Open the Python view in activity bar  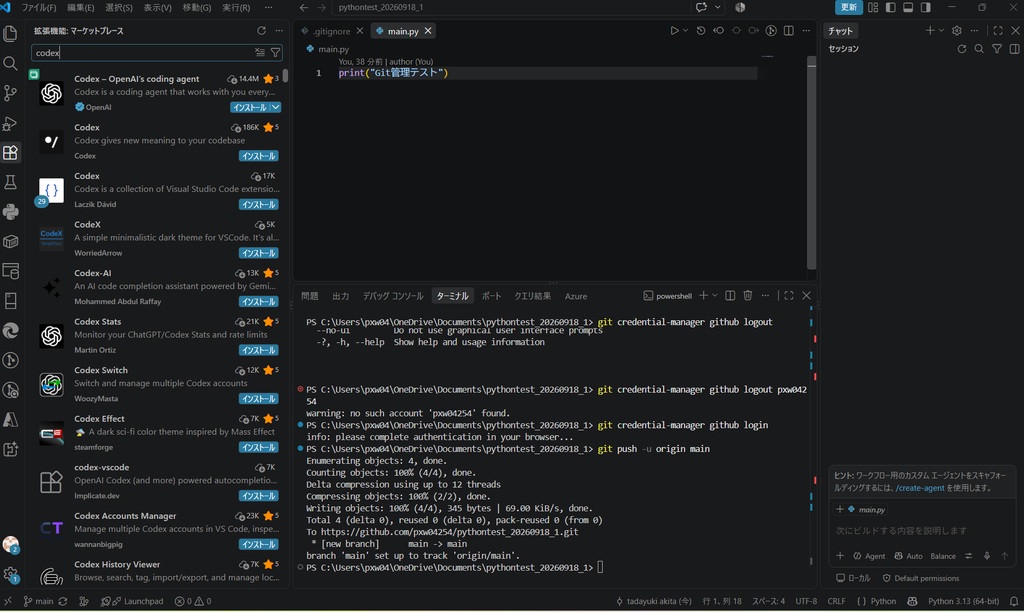pyautogui.click(x=10, y=212)
